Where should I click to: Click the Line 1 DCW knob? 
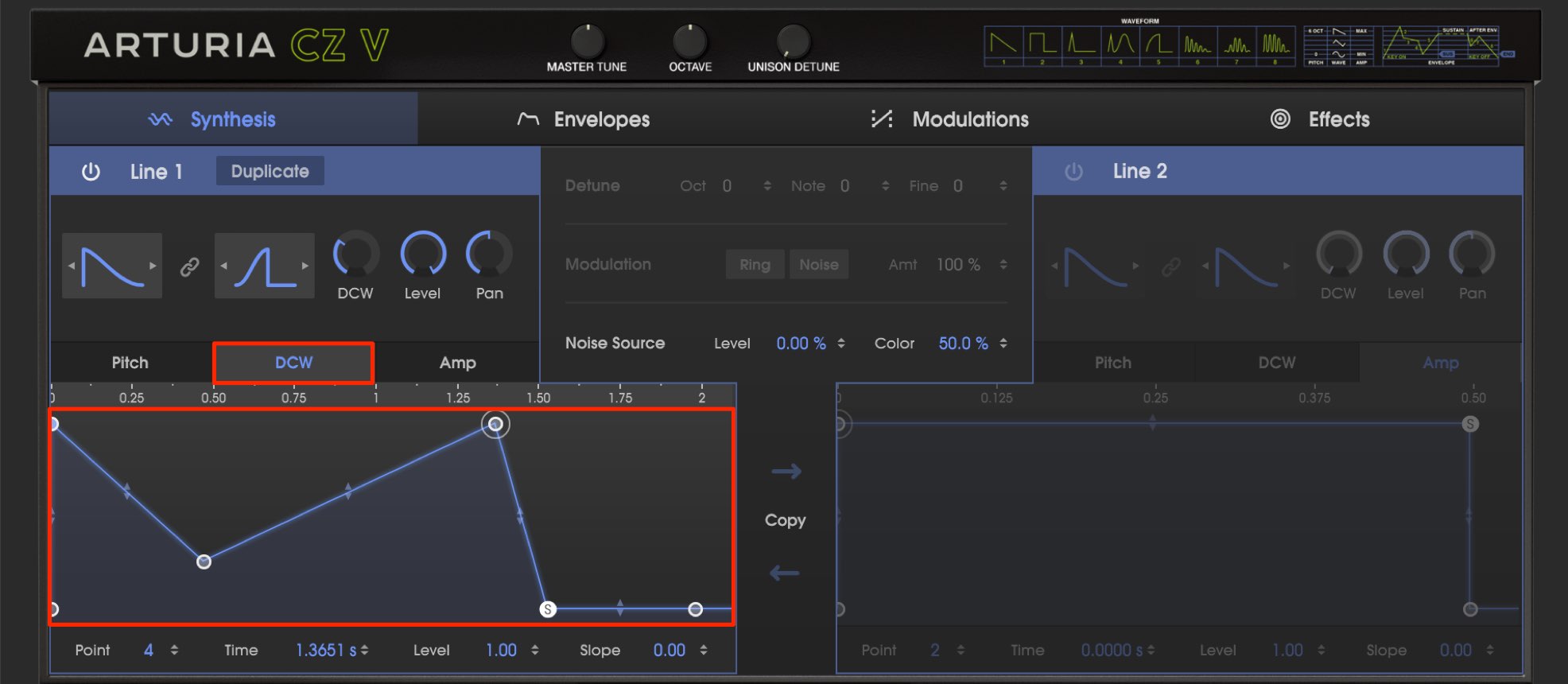(x=355, y=254)
